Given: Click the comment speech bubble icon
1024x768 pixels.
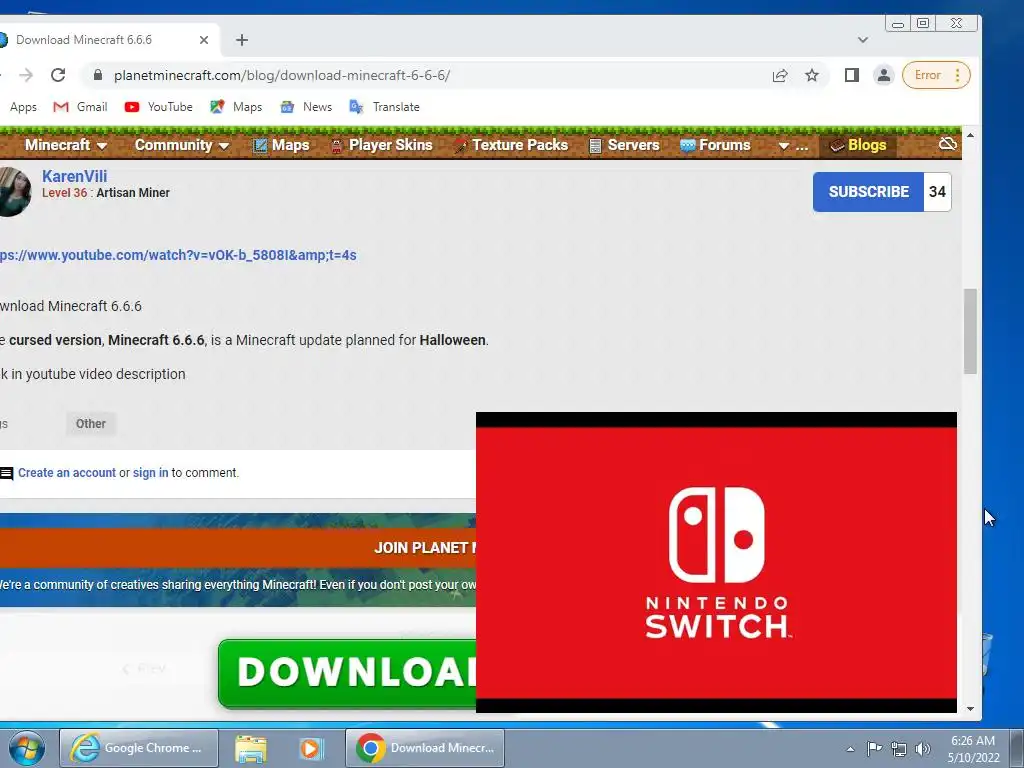Looking at the screenshot, I should 7,473.
